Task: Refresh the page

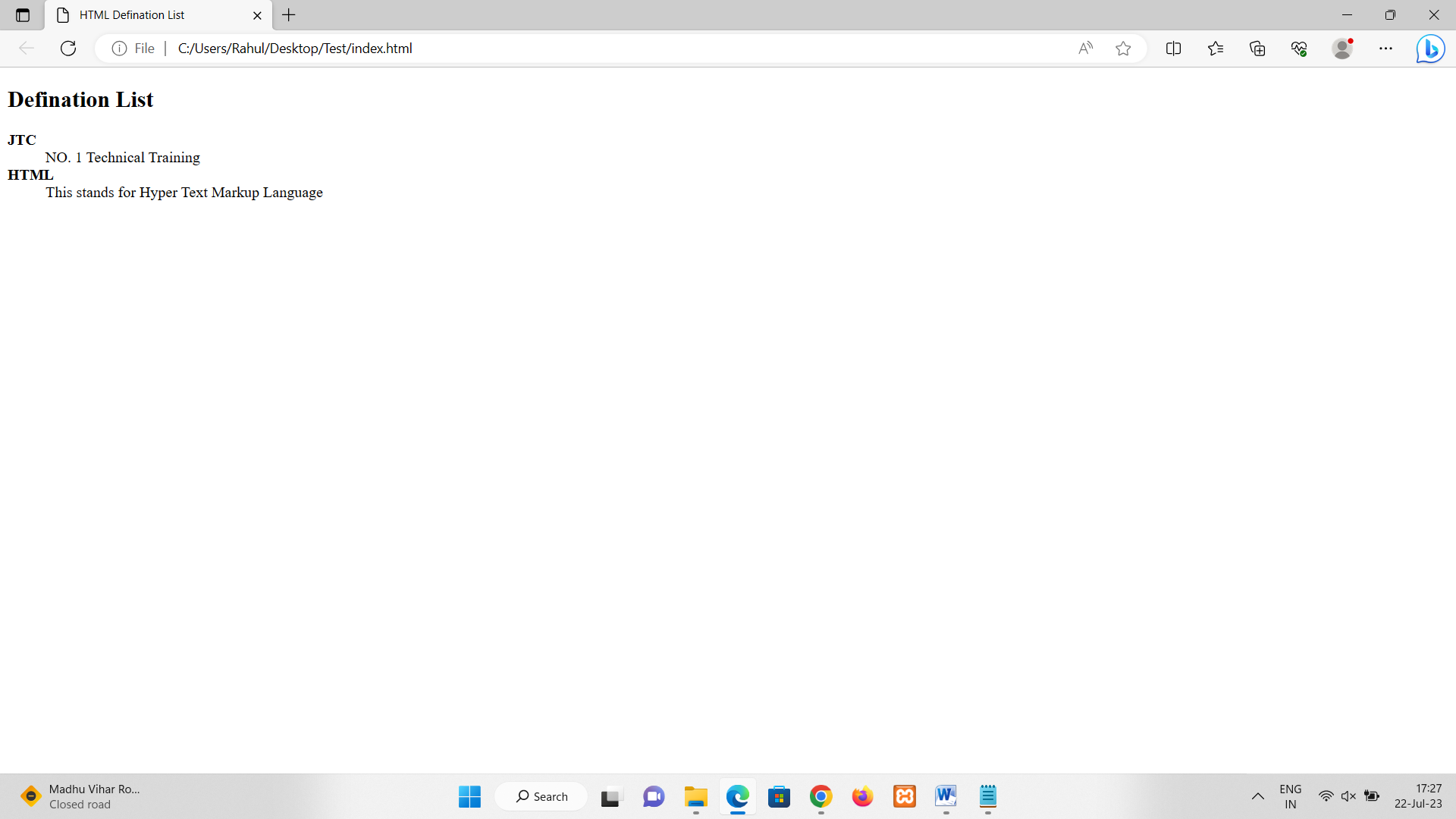Action: (x=68, y=49)
